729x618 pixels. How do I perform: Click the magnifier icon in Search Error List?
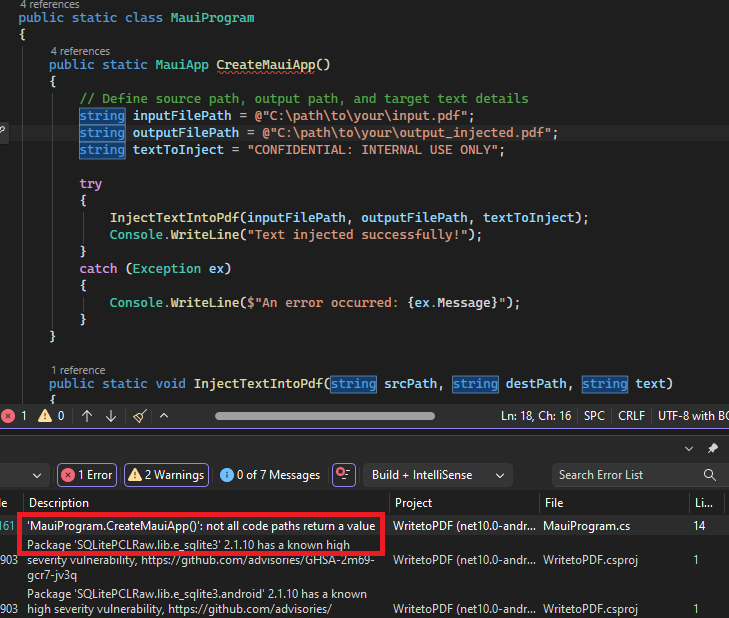pos(709,475)
